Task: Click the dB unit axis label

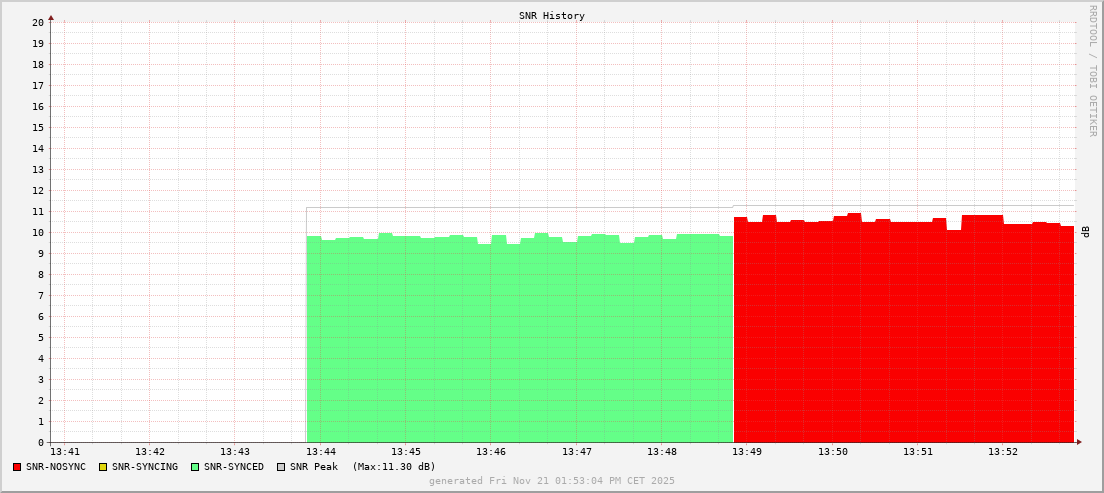Action: point(1085,232)
